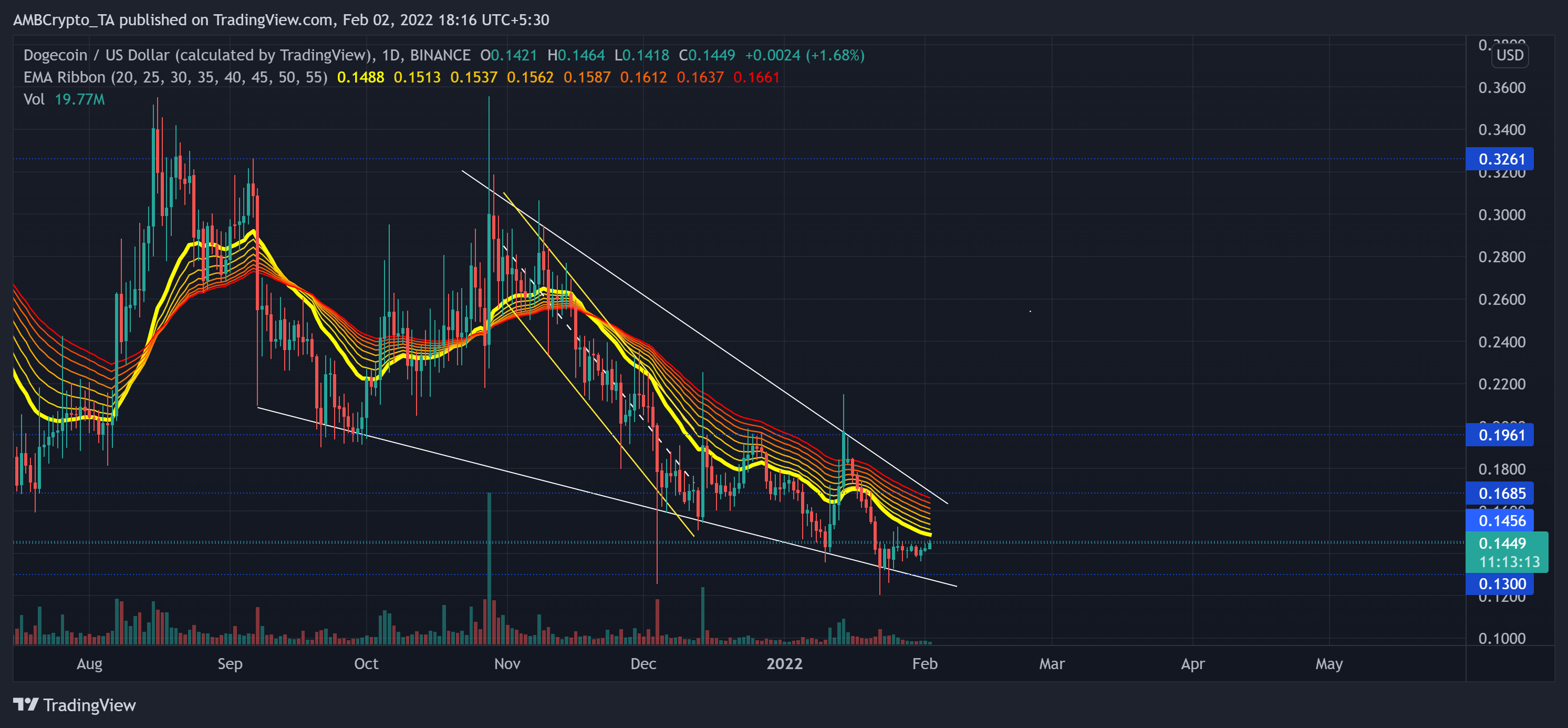Click the 0.3400 price axis tick
The width and height of the screenshot is (1568, 728).
click(1502, 130)
